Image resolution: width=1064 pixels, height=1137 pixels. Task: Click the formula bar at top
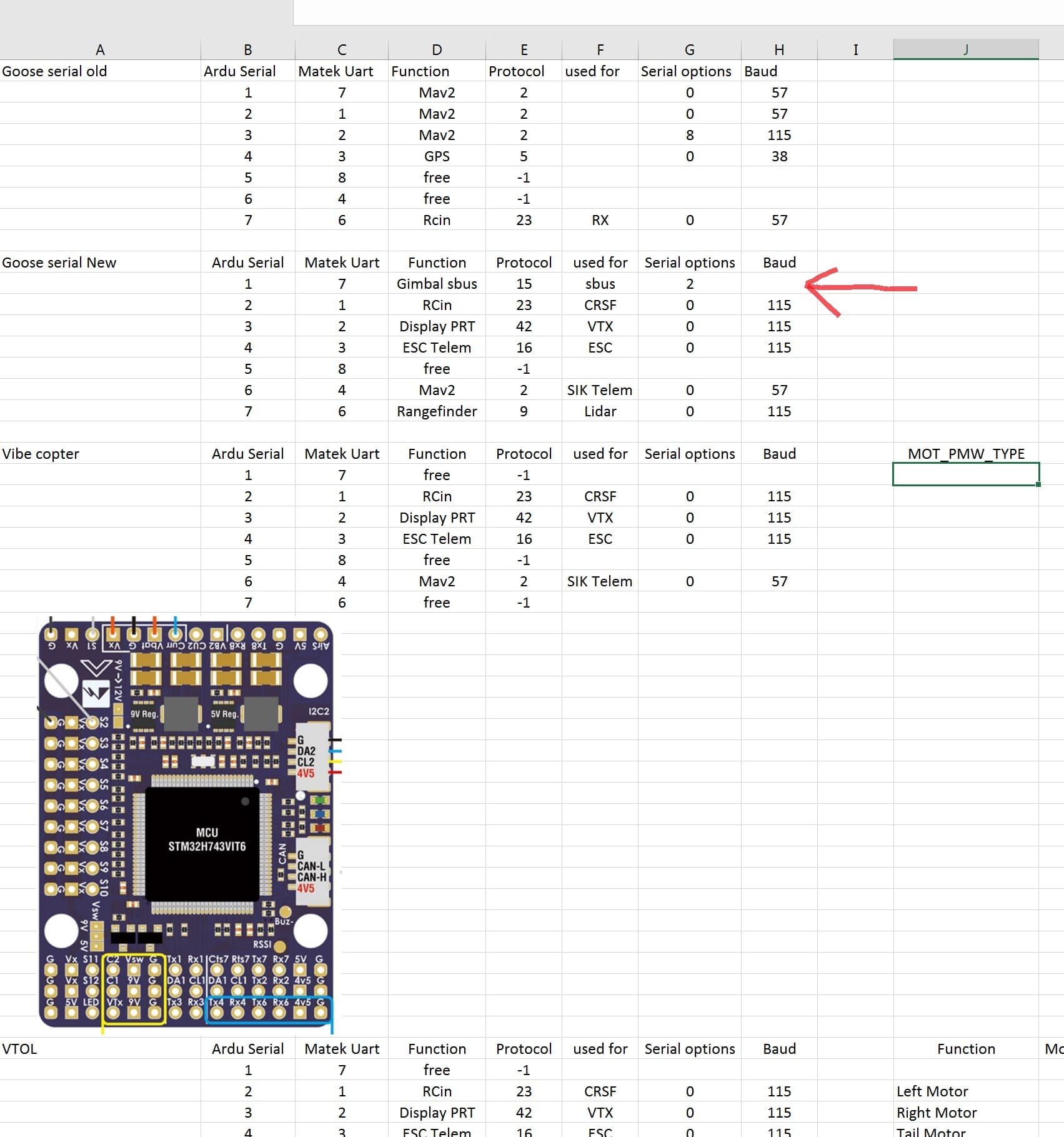tap(678, 13)
